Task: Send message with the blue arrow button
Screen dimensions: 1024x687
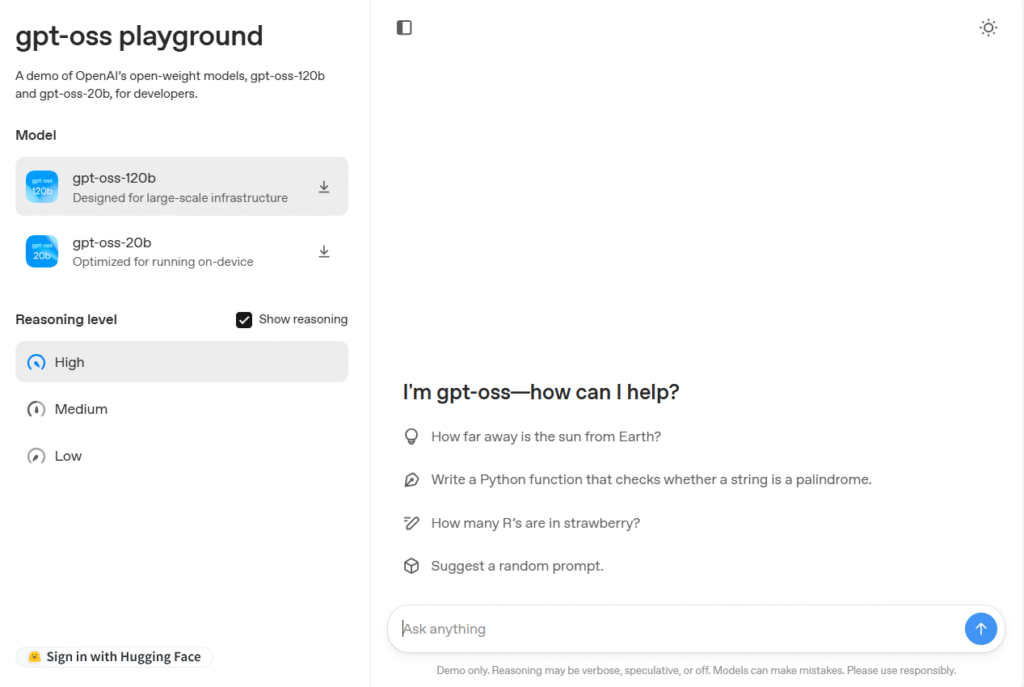Action: [980, 628]
